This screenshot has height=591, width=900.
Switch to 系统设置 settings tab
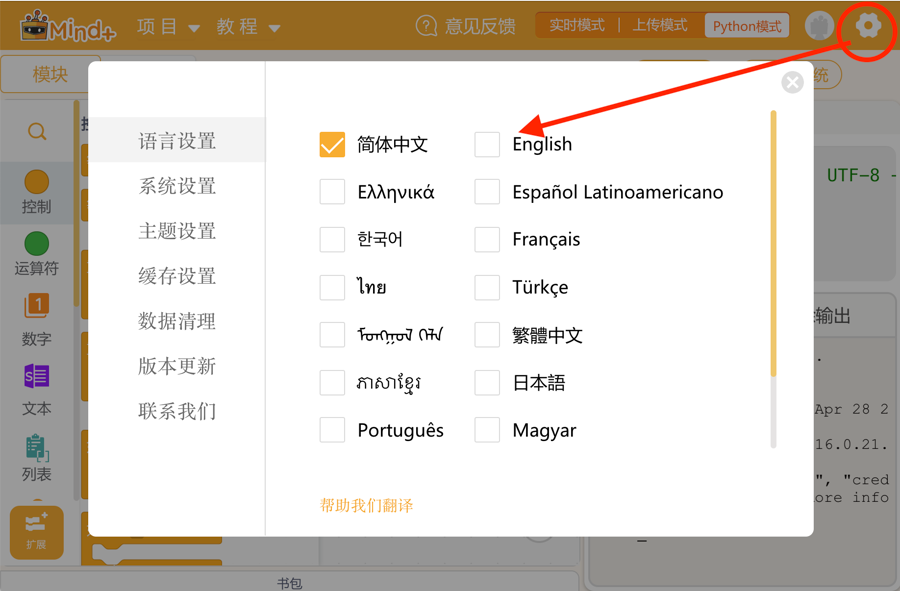177,186
